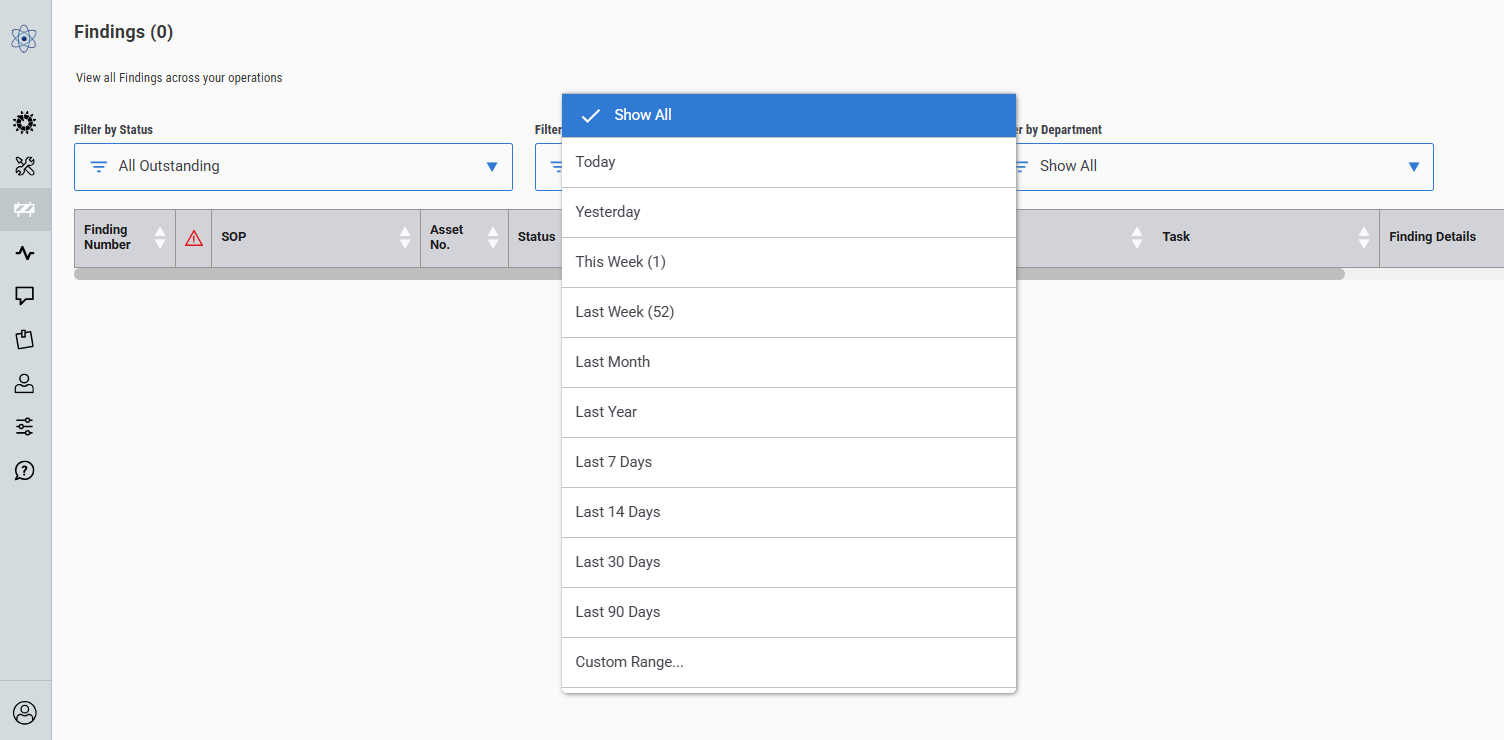The height and width of the screenshot is (740, 1504).
Task: Select the barrier Findings icon in sidebar
Action: pyautogui.click(x=25, y=209)
